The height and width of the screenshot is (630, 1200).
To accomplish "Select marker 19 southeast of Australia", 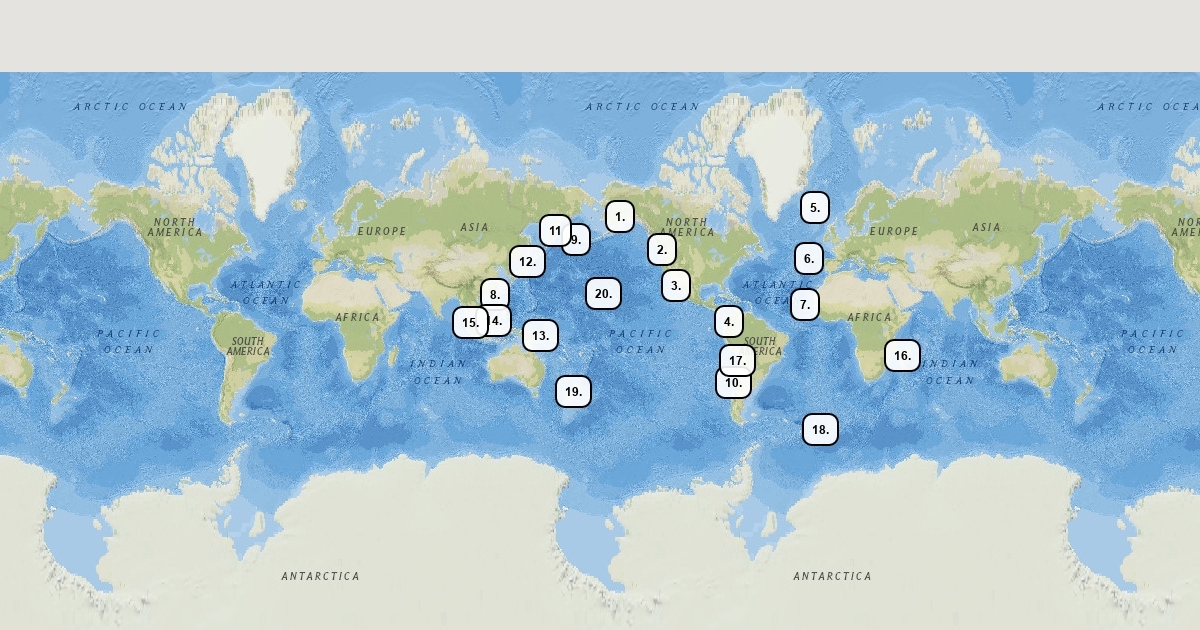I will click(573, 392).
